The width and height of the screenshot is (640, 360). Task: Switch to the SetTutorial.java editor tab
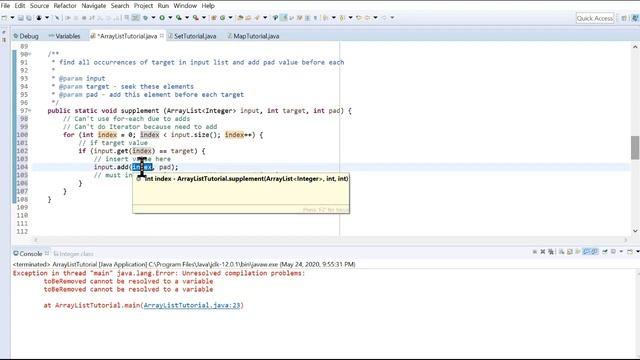(x=192, y=36)
